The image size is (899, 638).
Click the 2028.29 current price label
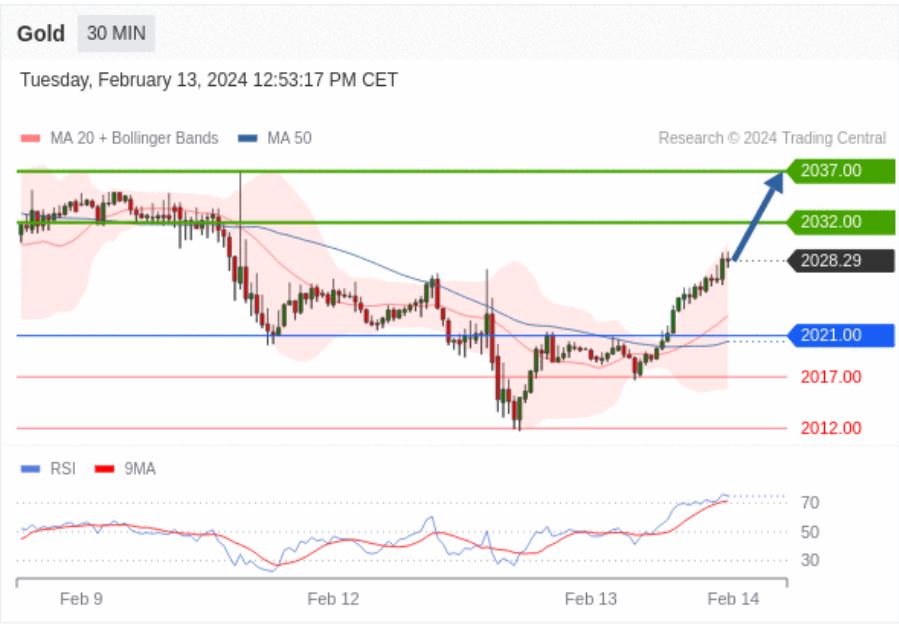(x=839, y=261)
